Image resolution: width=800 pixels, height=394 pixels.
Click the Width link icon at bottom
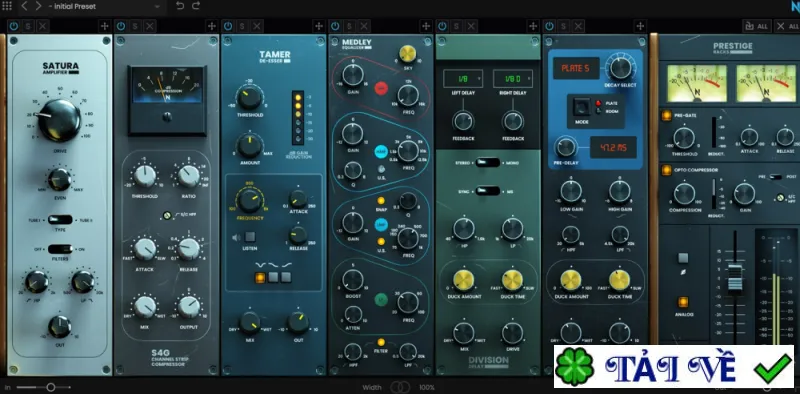pos(400,387)
